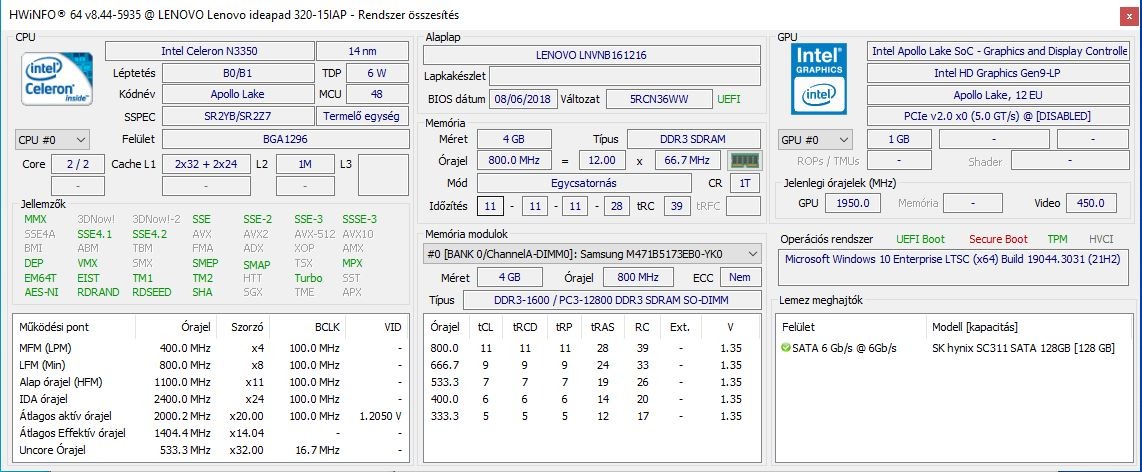Screen dimensions: 1142x472
Task: Click the green memory module chip icon
Action: point(744,160)
